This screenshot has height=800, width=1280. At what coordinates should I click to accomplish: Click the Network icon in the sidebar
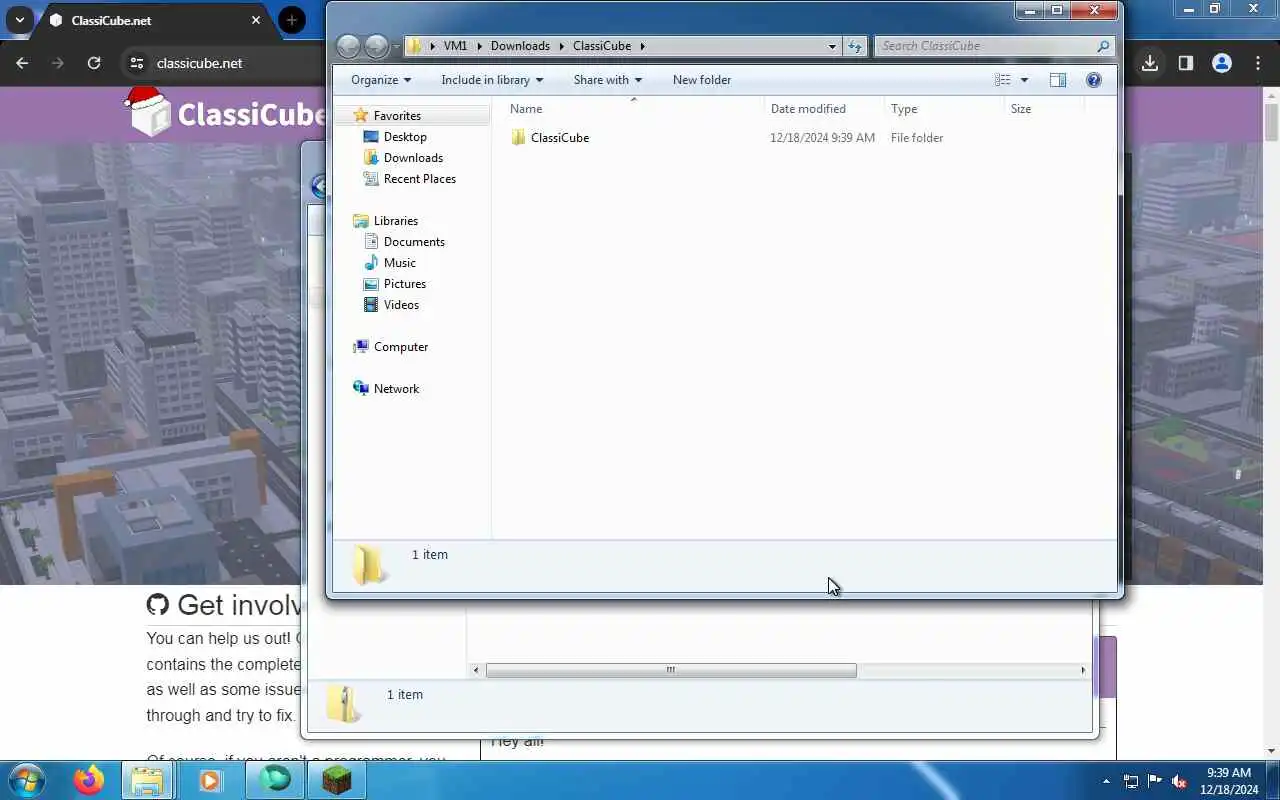pos(361,389)
